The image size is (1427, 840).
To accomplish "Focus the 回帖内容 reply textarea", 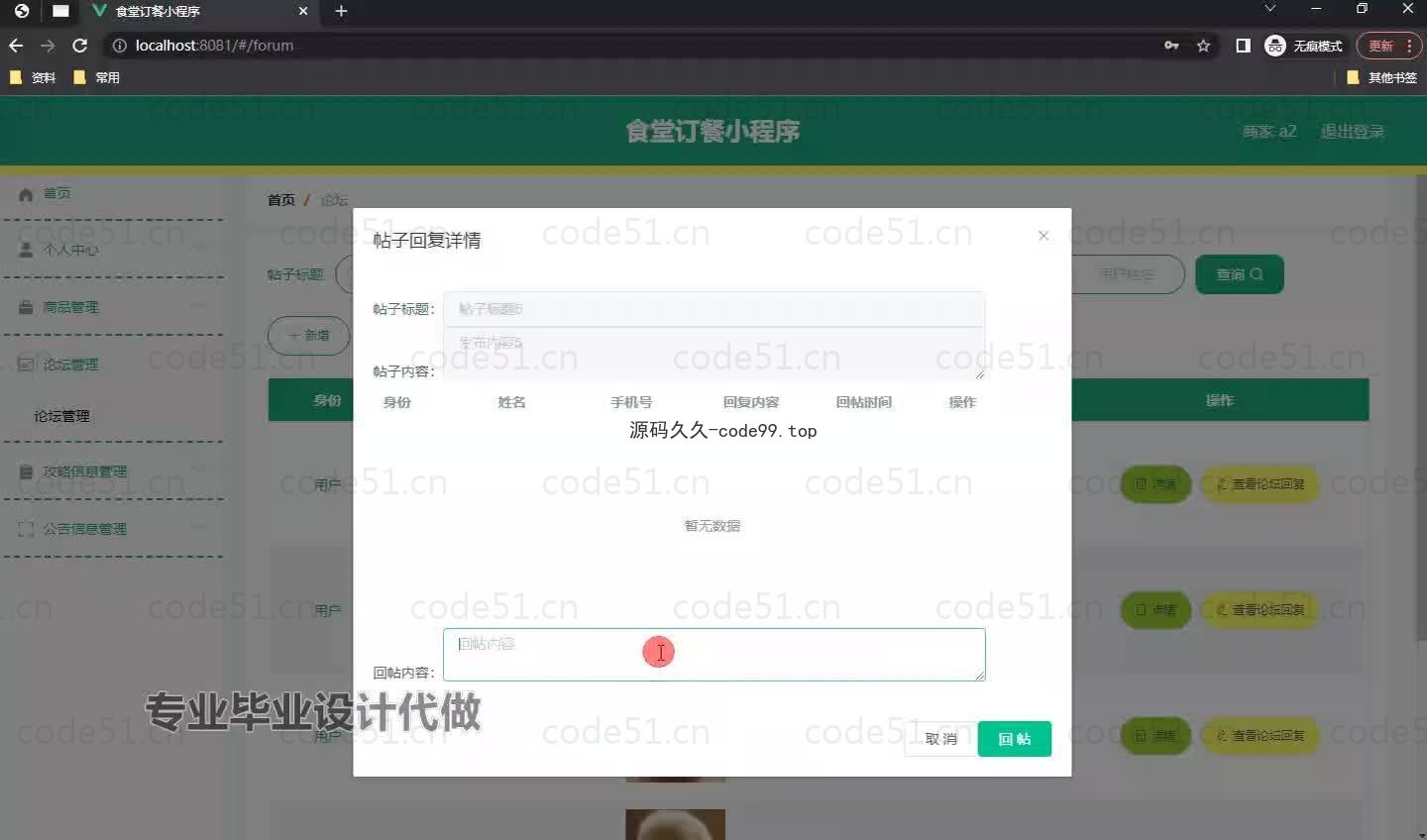I will [x=714, y=655].
